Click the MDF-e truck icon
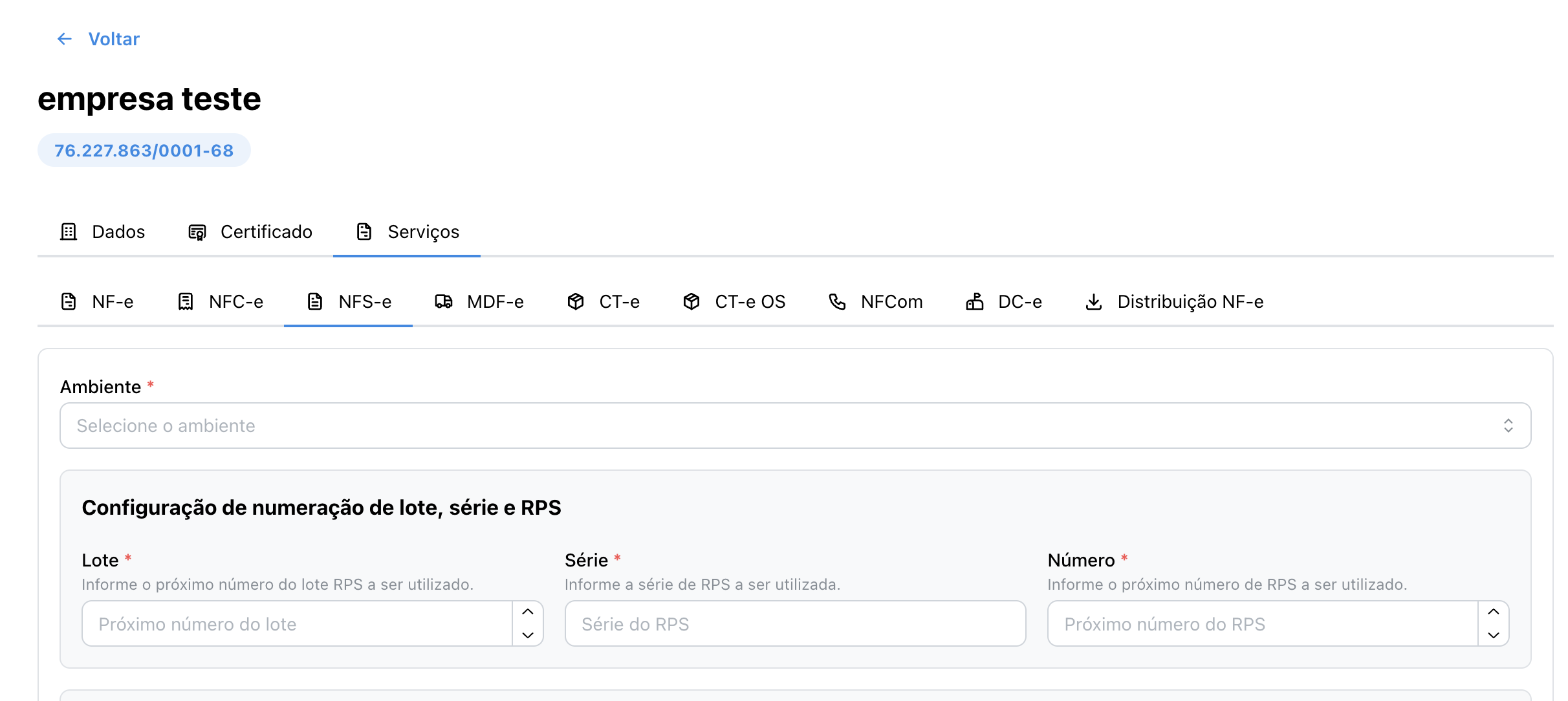 (444, 301)
